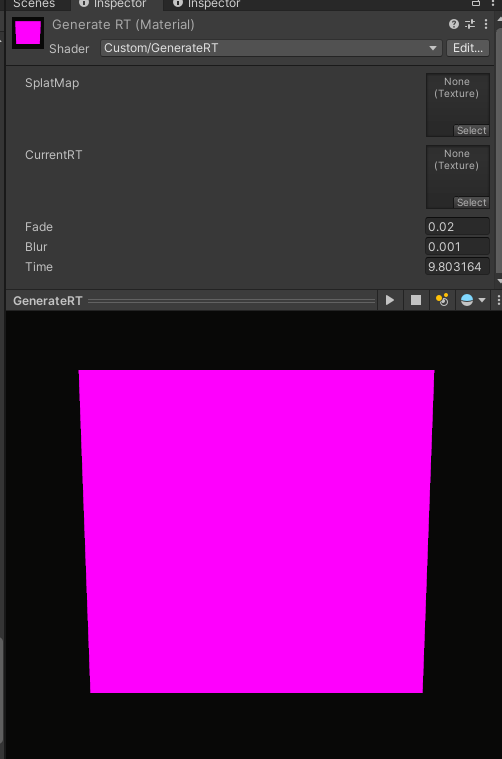Click the Edit... shader button

click(468, 48)
